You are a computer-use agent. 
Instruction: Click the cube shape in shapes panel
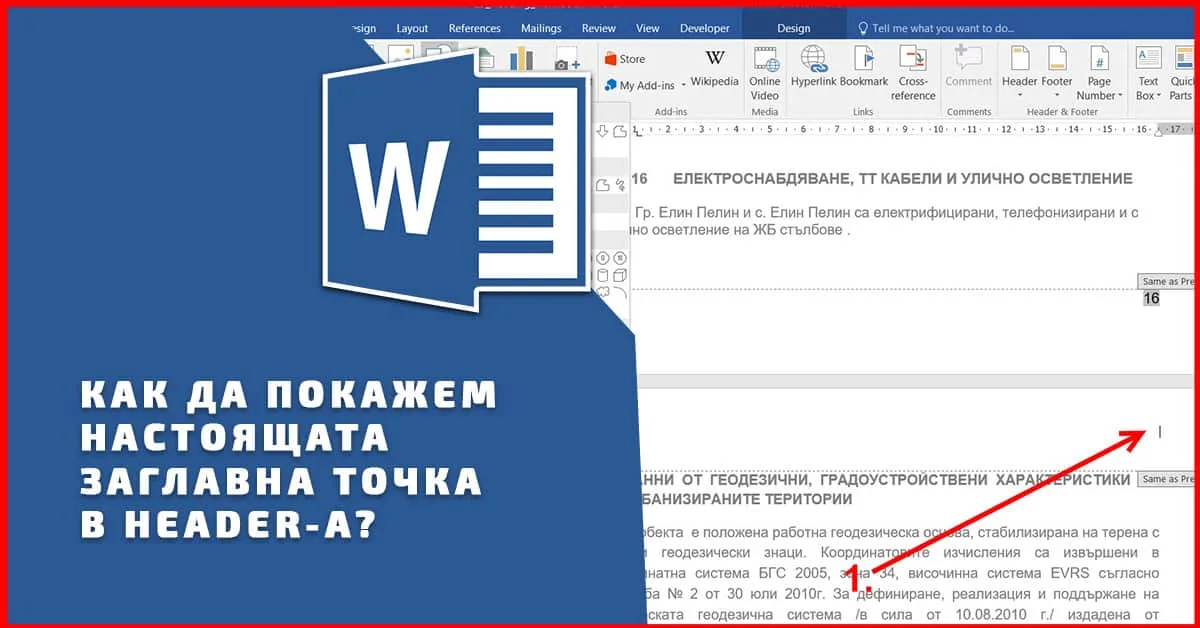tap(620, 275)
